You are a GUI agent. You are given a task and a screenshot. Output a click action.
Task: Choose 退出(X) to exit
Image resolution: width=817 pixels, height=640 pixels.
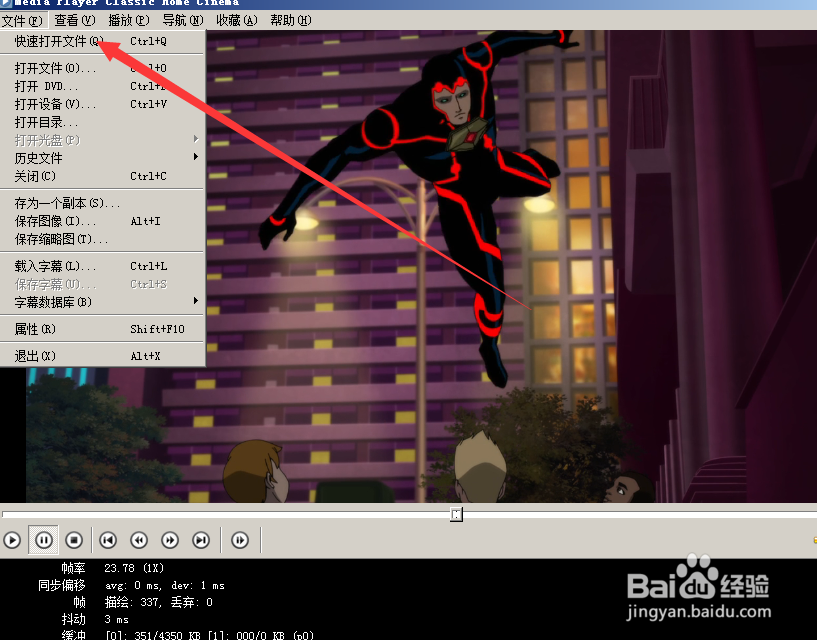point(102,356)
